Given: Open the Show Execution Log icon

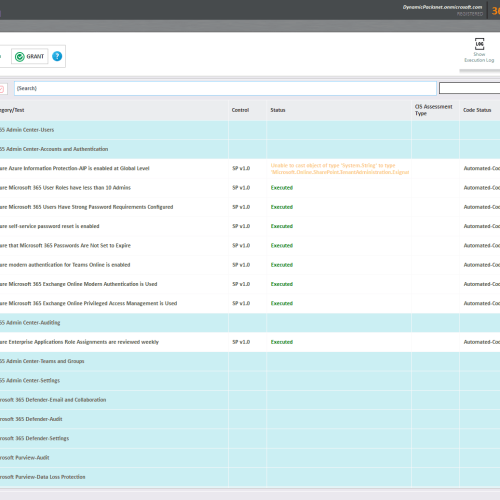Looking at the screenshot, I should pyautogui.click(x=479, y=50).
